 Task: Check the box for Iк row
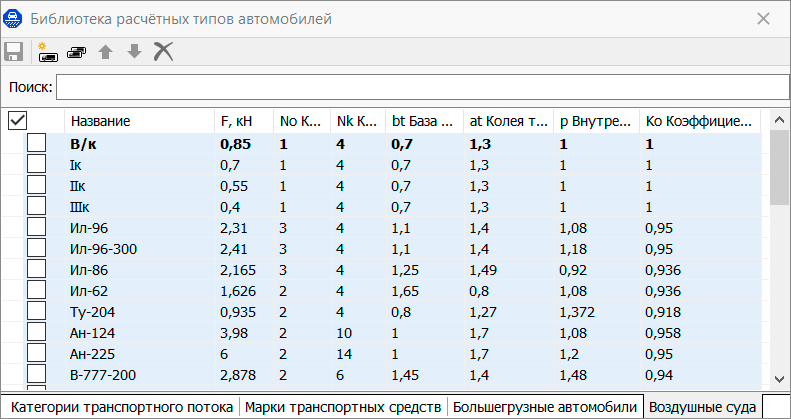point(36,164)
